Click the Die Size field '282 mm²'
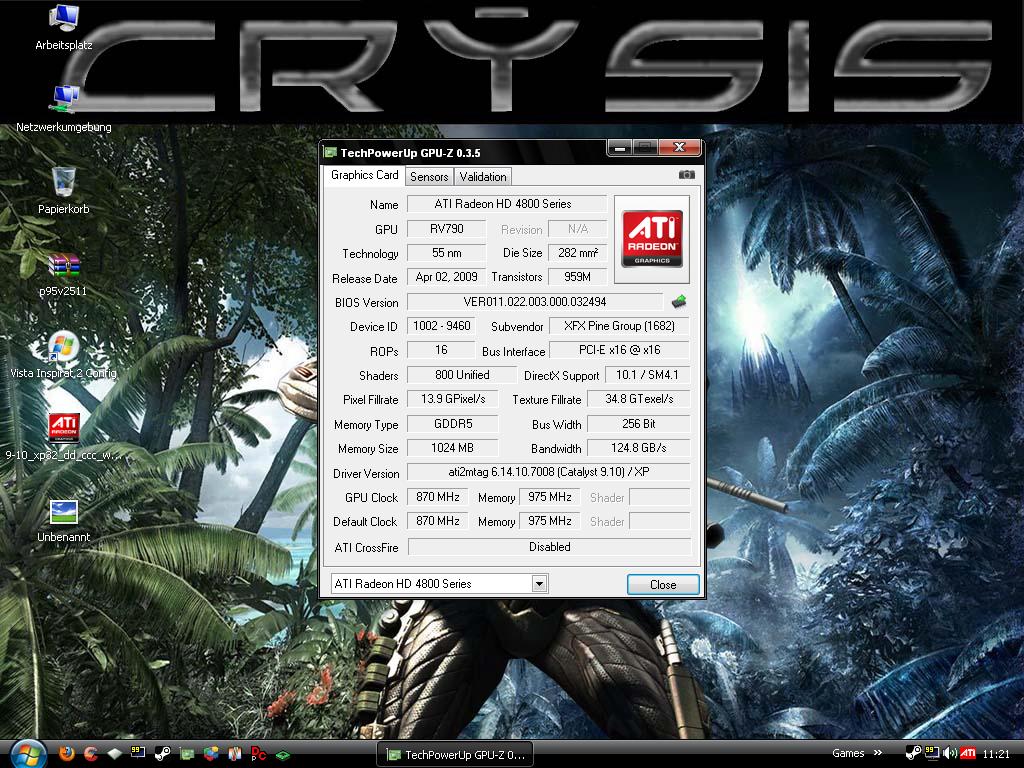 (577, 253)
